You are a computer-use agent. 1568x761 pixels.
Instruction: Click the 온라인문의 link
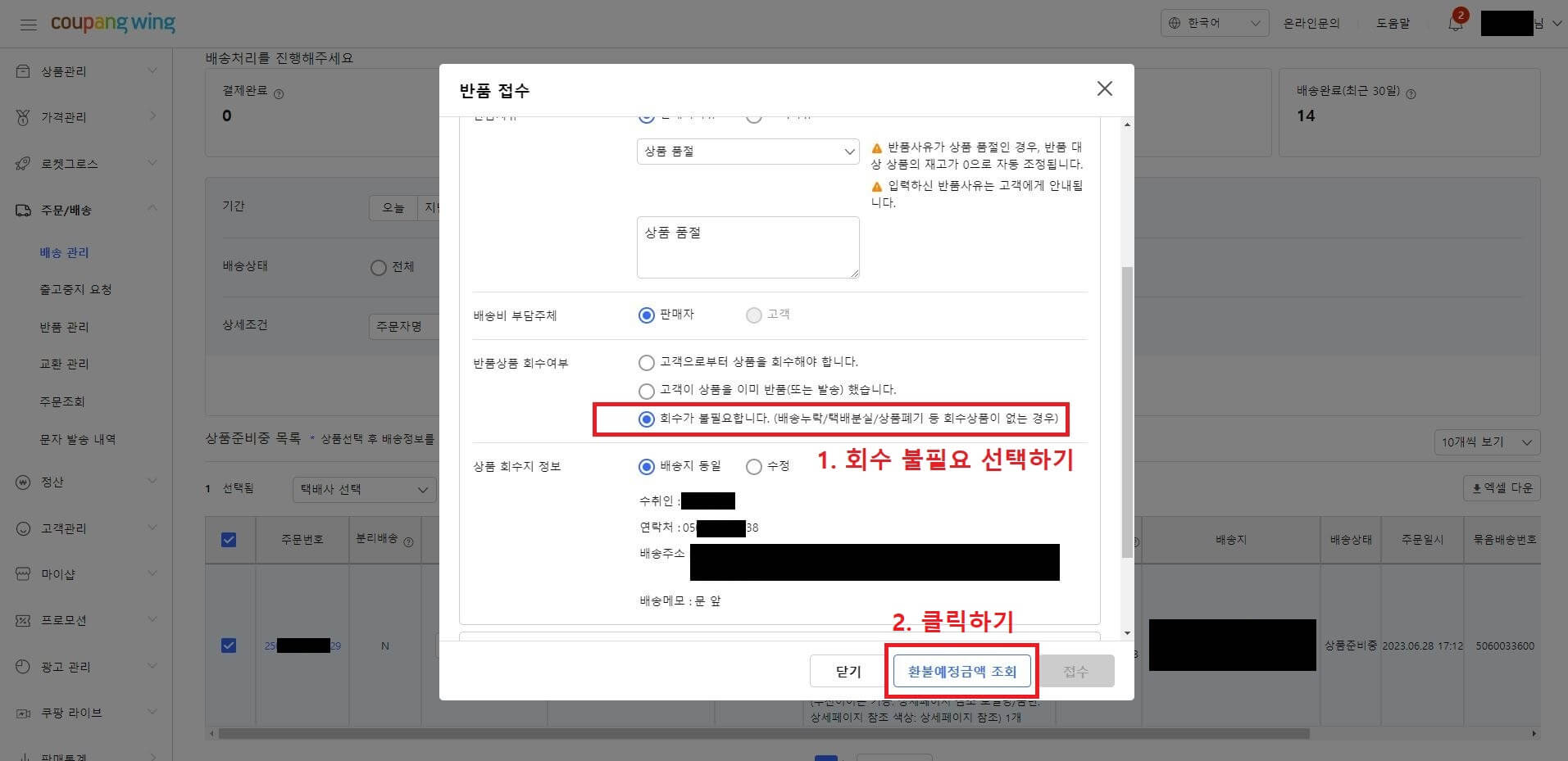pyautogui.click(x=1311, y=24)
